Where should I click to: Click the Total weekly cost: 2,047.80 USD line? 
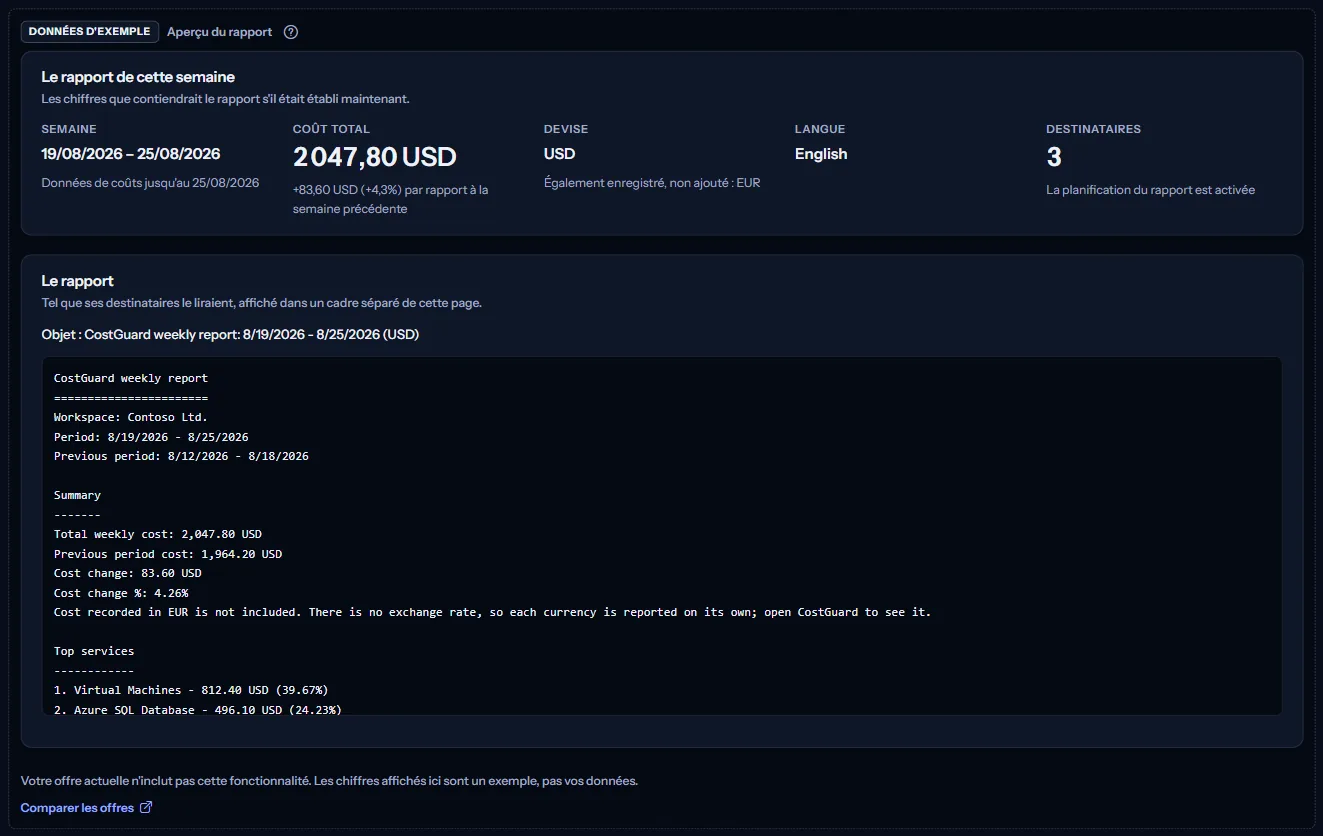[x=158, y=534]
